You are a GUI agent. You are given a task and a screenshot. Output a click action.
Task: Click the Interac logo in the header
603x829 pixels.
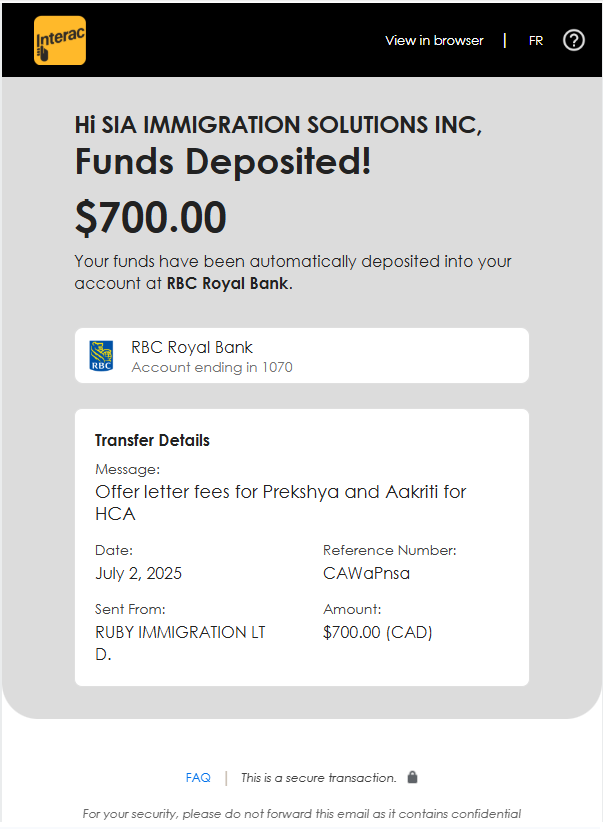[60, 41]
